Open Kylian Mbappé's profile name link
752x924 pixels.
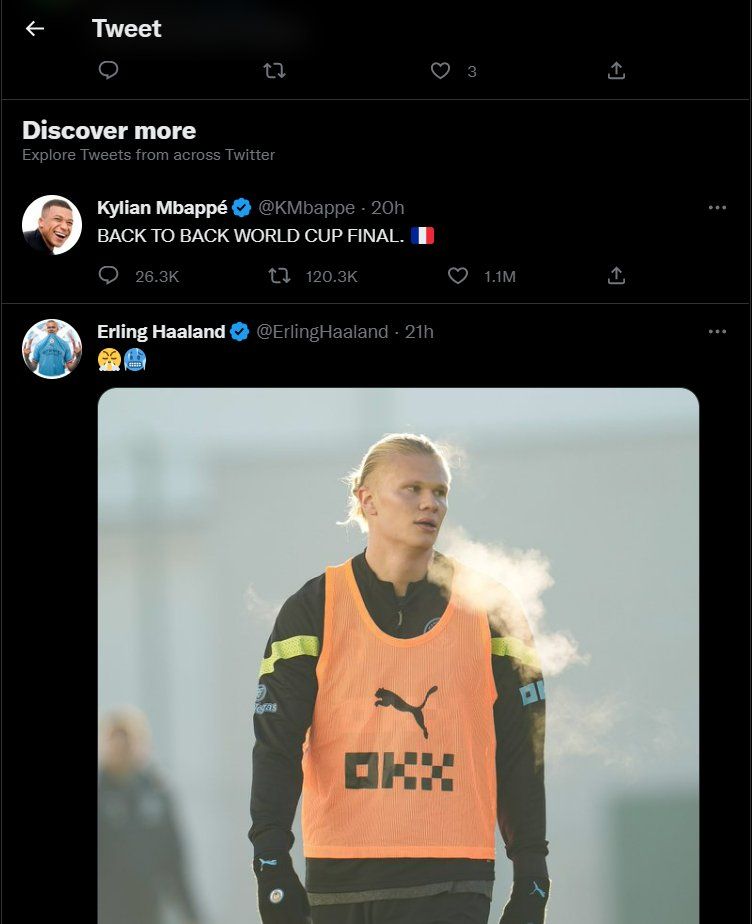[162, 208]
